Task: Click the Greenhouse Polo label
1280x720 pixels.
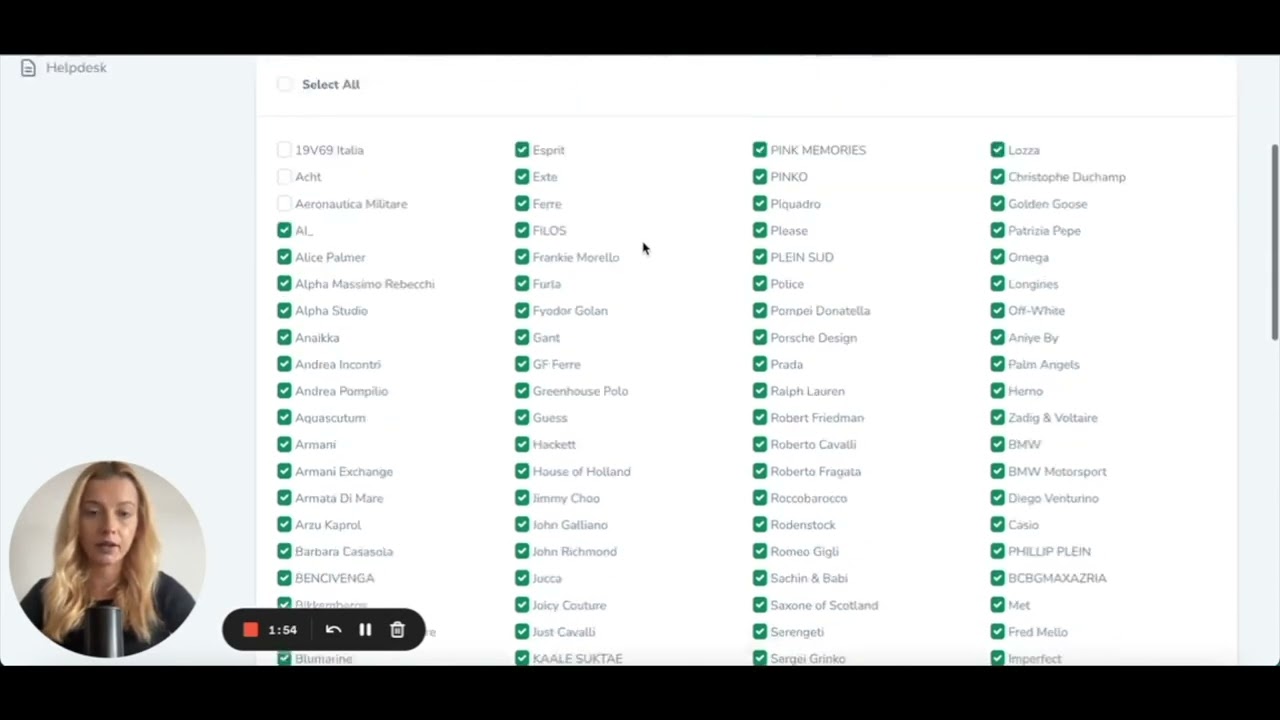Action: pos(580,391)
